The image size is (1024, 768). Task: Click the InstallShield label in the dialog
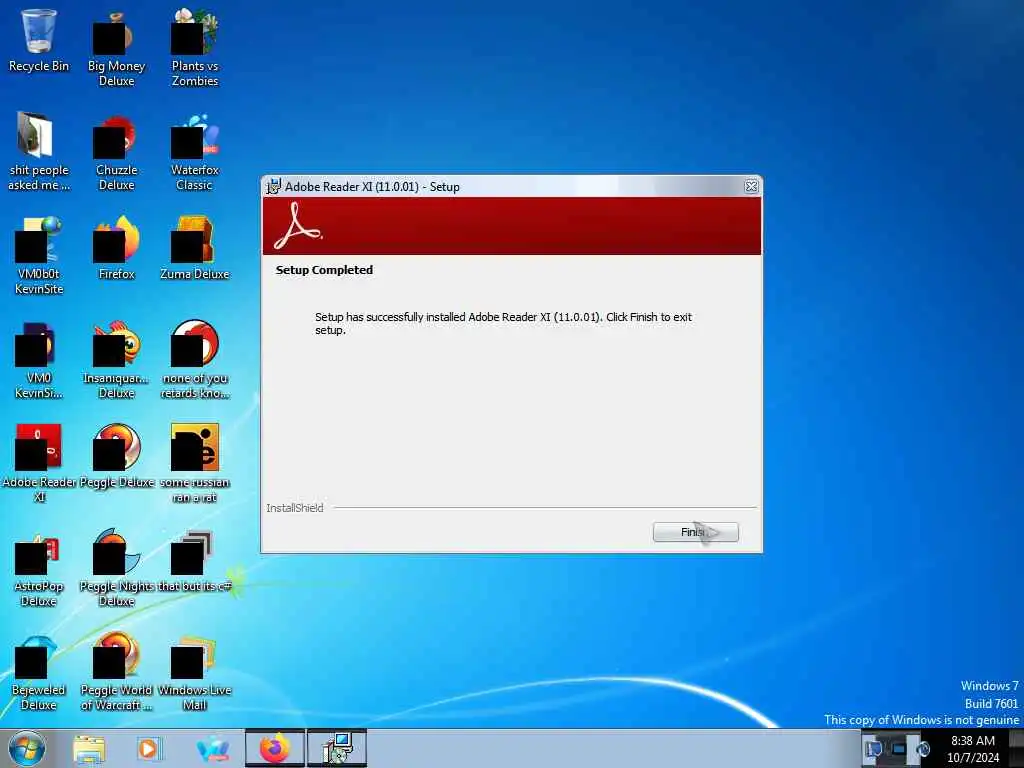(295, 508)
